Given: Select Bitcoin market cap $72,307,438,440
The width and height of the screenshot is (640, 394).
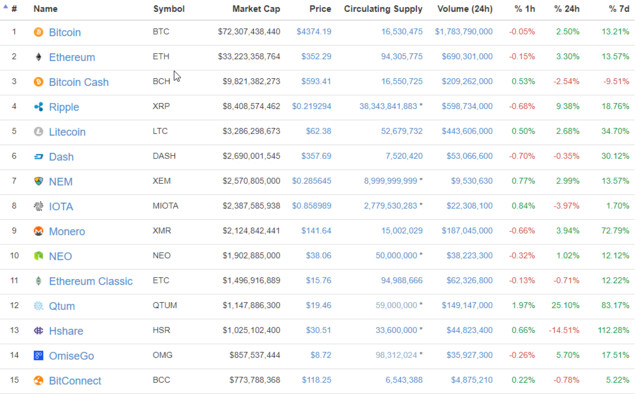Looking at the screenshot, I should coord(249,31).
